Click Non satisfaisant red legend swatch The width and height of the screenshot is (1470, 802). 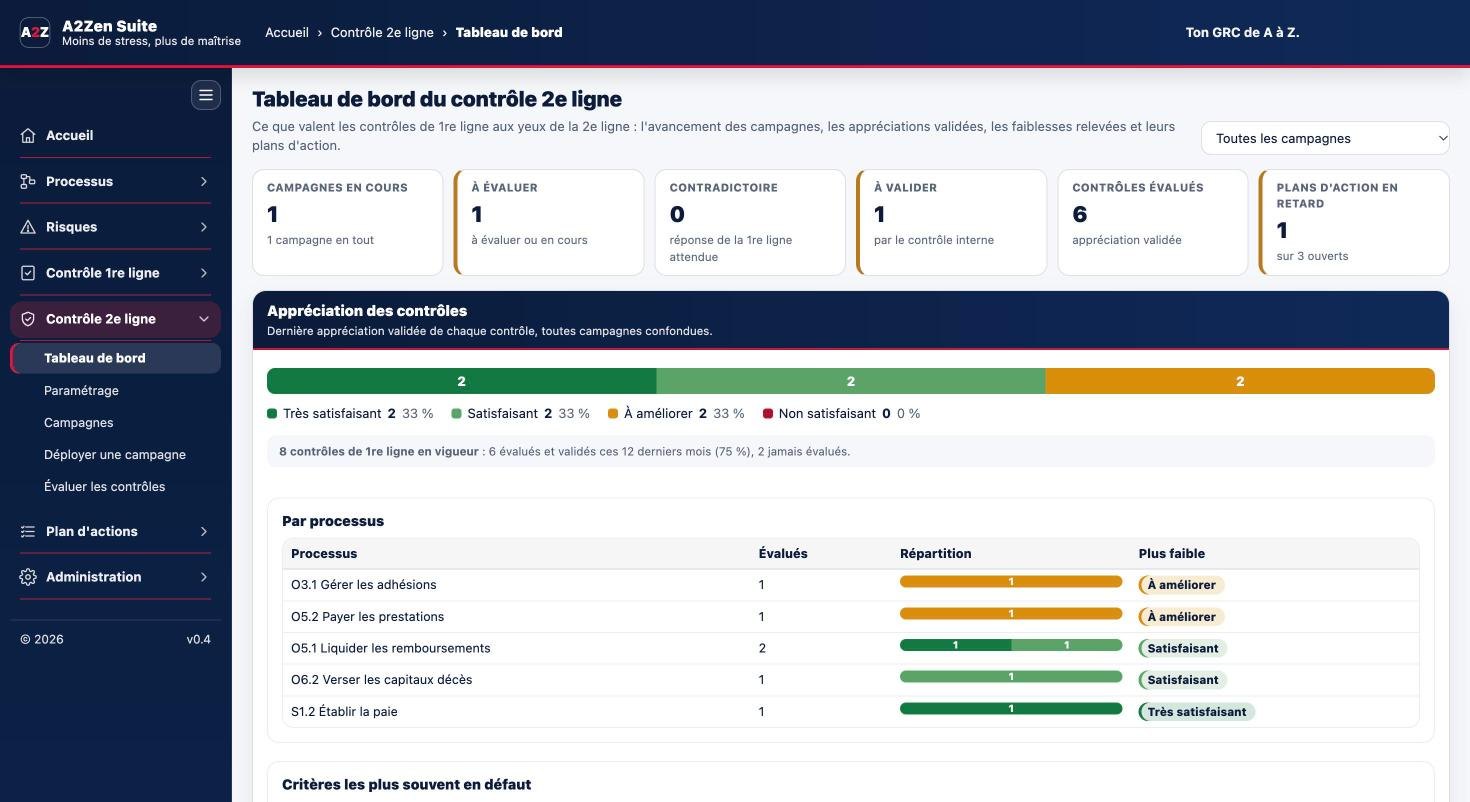(x=768, y=413)
